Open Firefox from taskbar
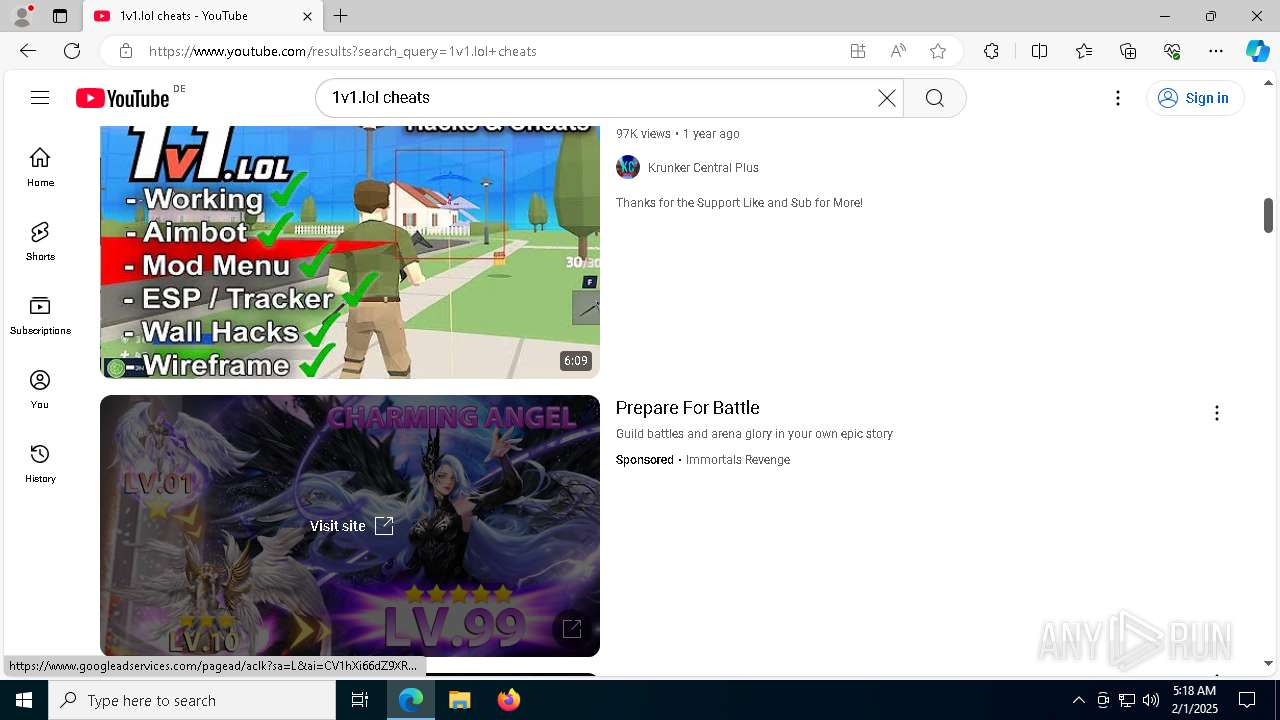This screenshot has width=1280, height=720. pos(508,700)
